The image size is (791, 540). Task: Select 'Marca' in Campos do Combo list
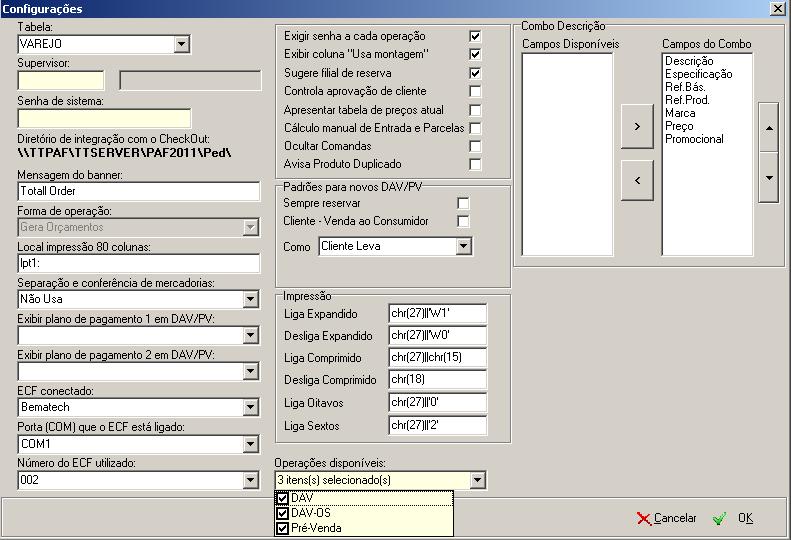click(x=680, y=113)
